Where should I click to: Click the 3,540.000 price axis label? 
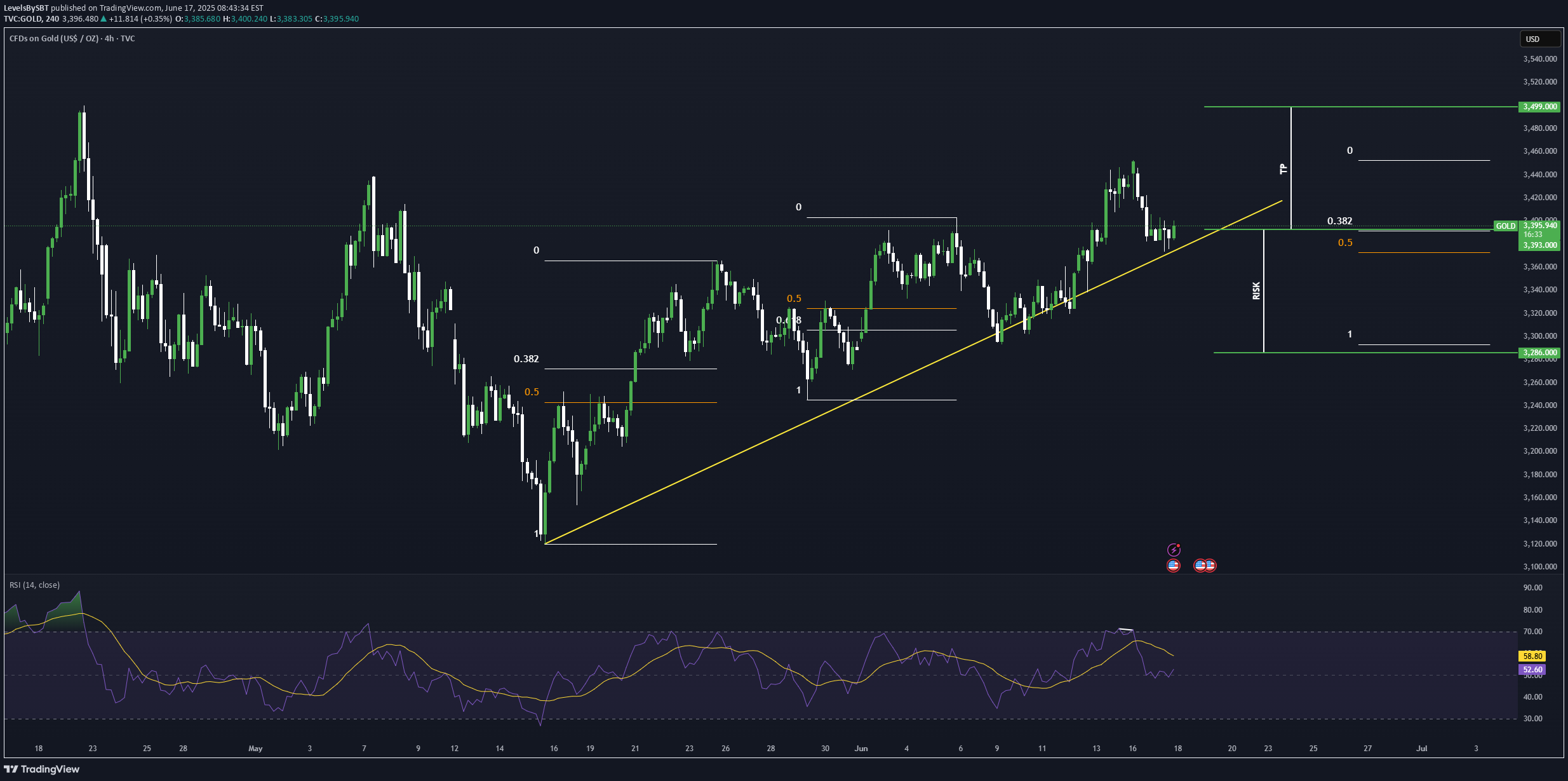tap(1540, 59)
